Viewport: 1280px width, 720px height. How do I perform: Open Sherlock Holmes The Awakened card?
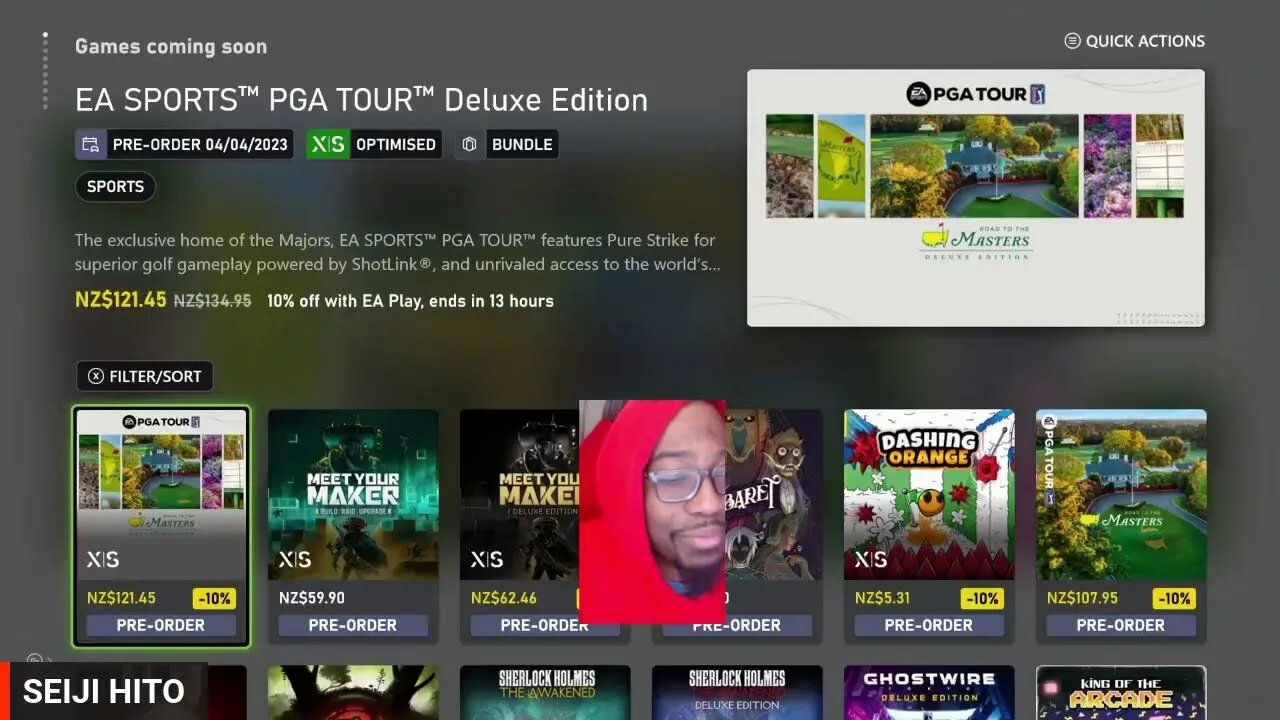pyautogui.click(x=545, y=692)
